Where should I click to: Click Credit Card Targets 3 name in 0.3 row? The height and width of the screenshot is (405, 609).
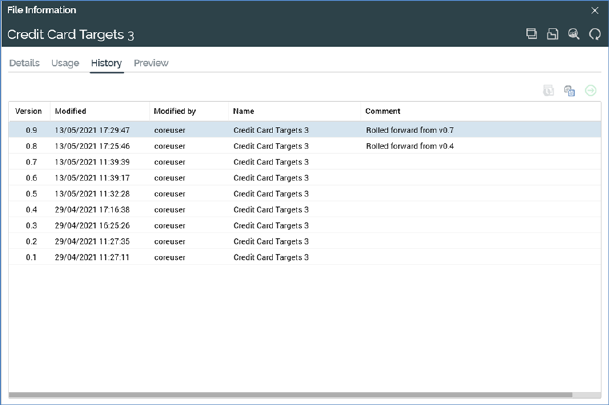[x=271, y=226]
